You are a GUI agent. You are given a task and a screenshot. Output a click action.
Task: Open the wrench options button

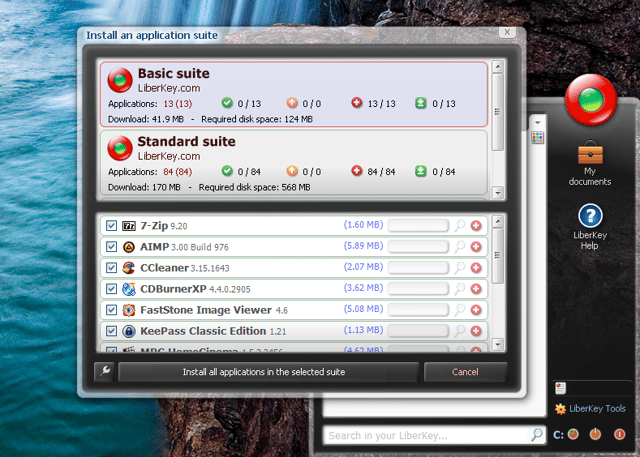click(104, 372)
